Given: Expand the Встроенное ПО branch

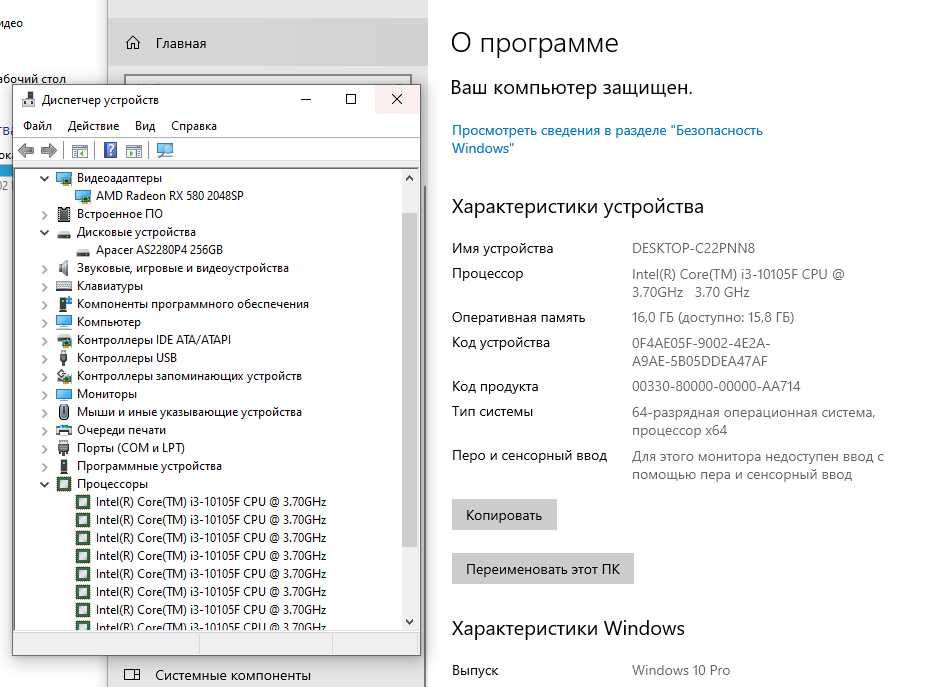Looking at the screenshot, I should pyautogui.click(x=44, y=214).
